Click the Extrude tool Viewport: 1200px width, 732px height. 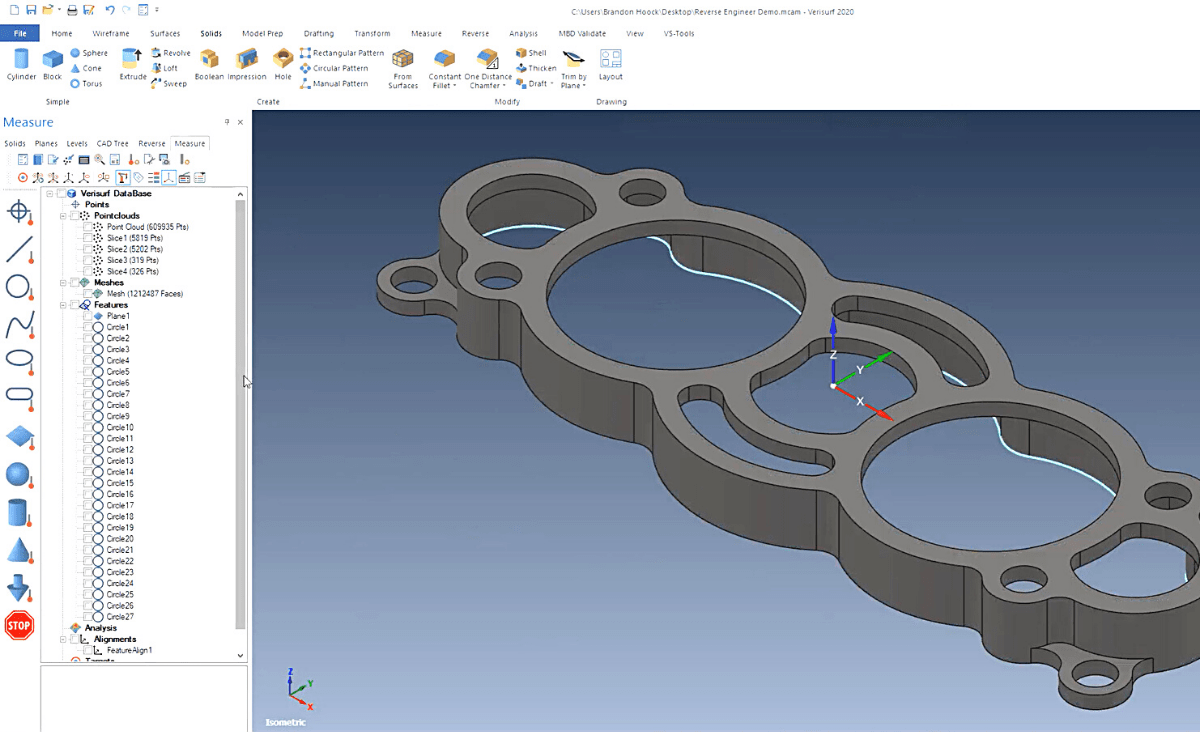tap(133, 65)
